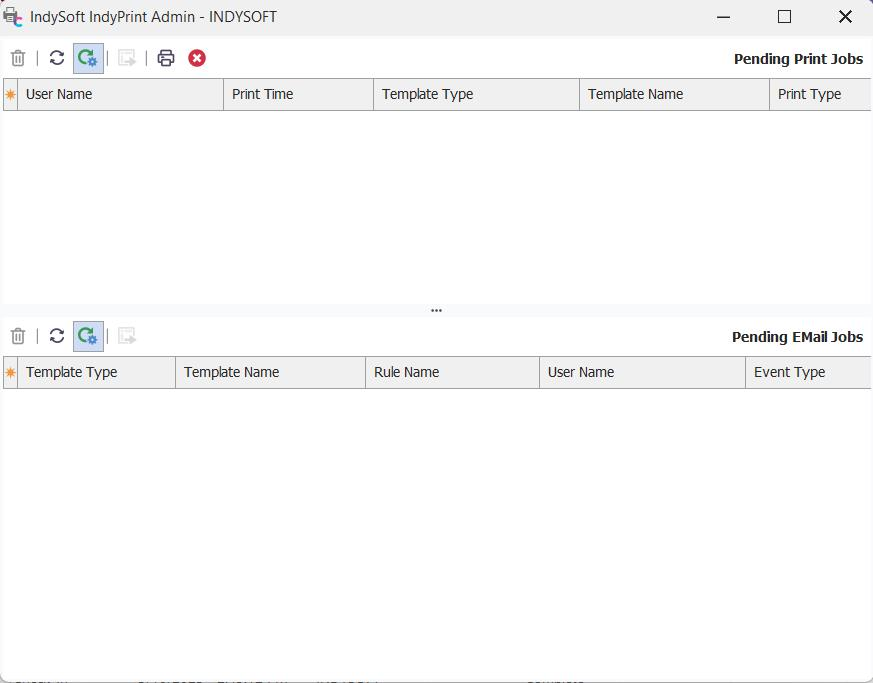Sort email jobs by Event Type column
The width and height of the screenshot is (873, 683).
(x=806, y=373)
